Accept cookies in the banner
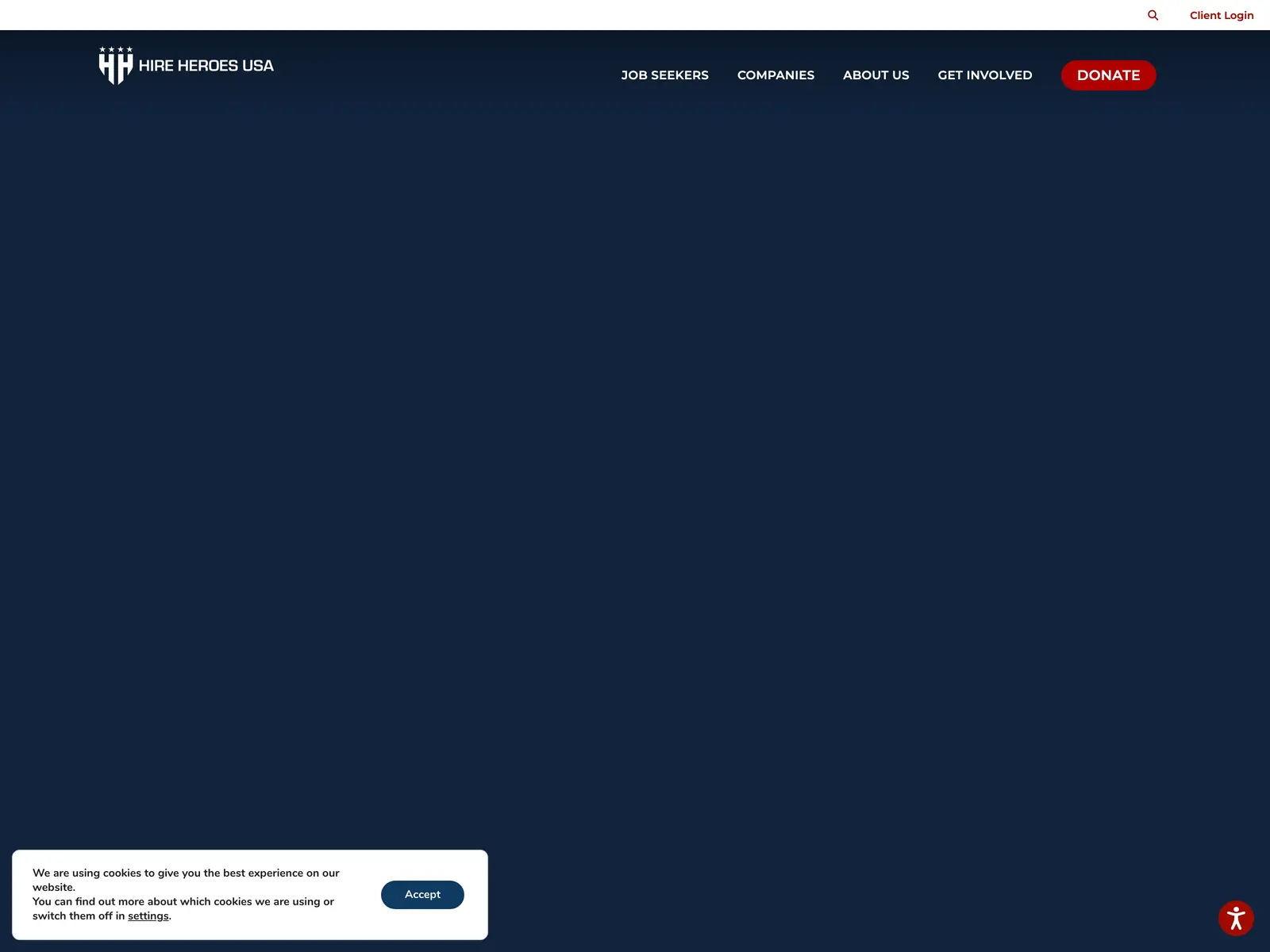 (x=422, y=894)
